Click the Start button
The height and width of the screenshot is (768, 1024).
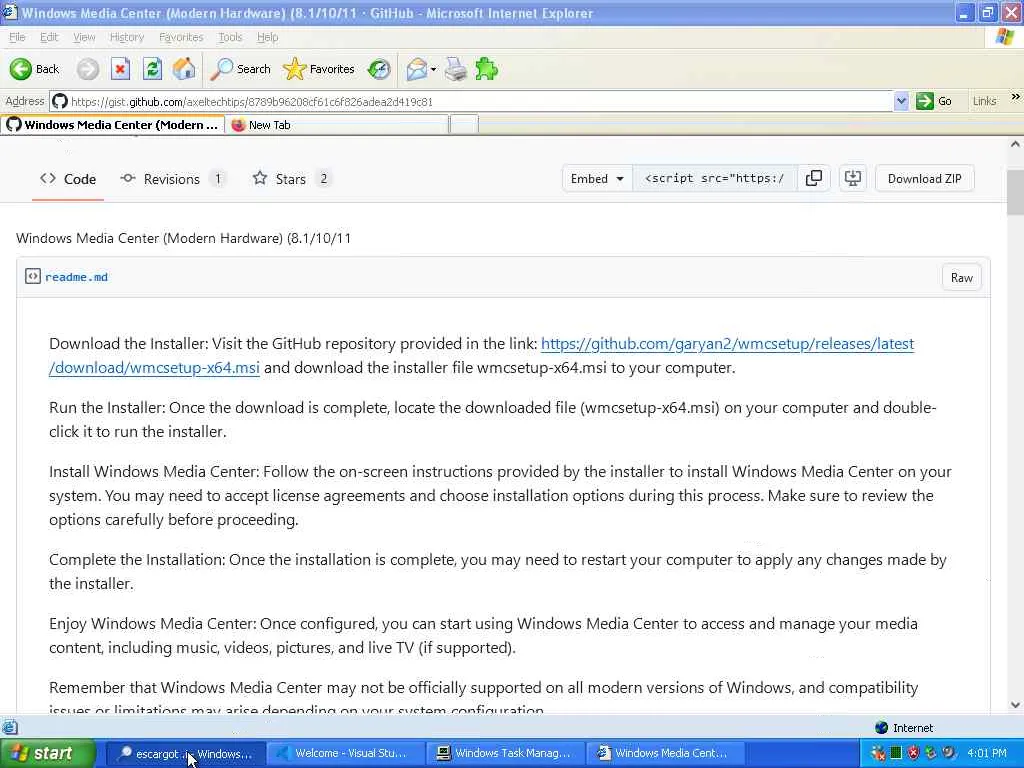(47, 753)
